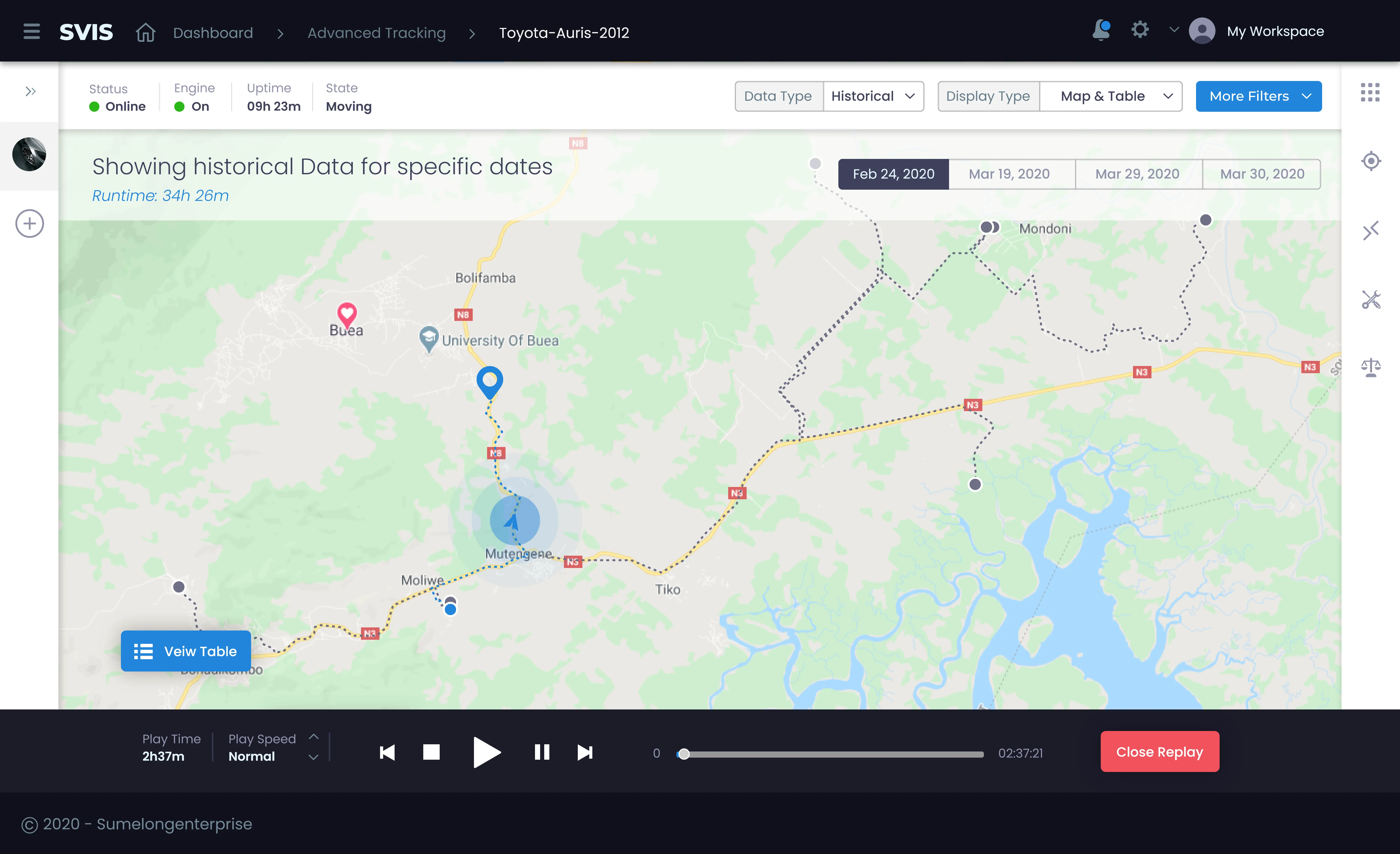1400x854 pixels.
Task: Open My Workspace menu
Action: pyautogui.click(x=1275, y=31)
